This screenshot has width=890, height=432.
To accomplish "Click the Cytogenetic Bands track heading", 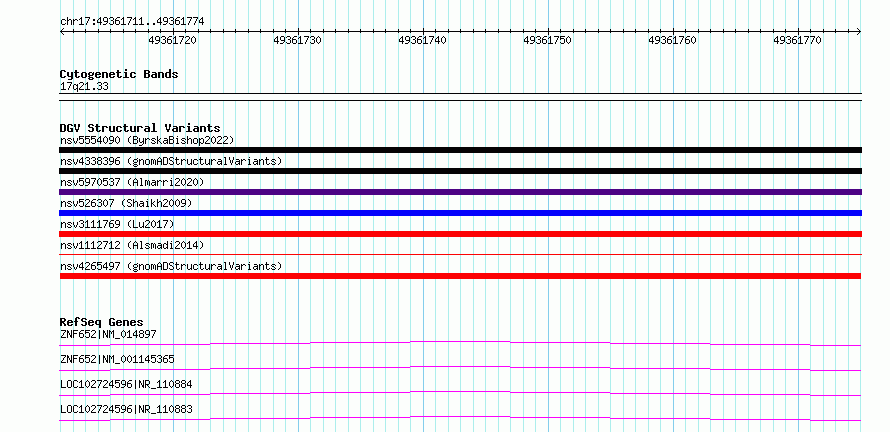I will tap(119, 74).
